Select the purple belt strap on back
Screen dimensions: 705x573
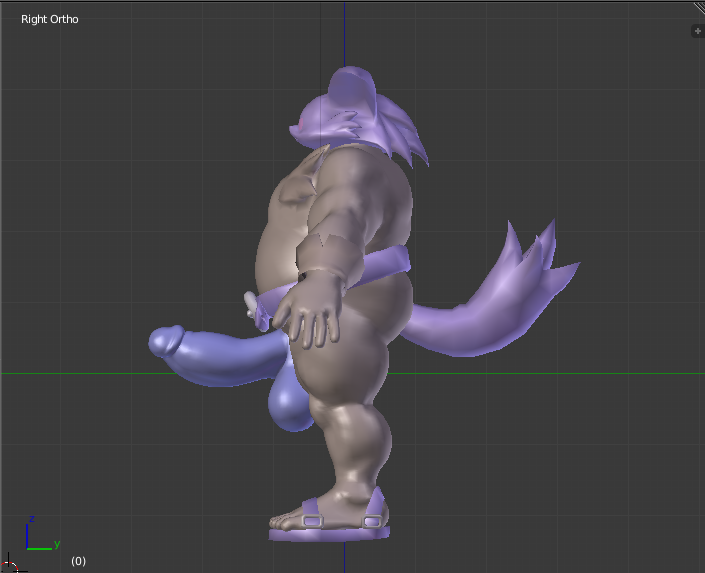[389, 260]
